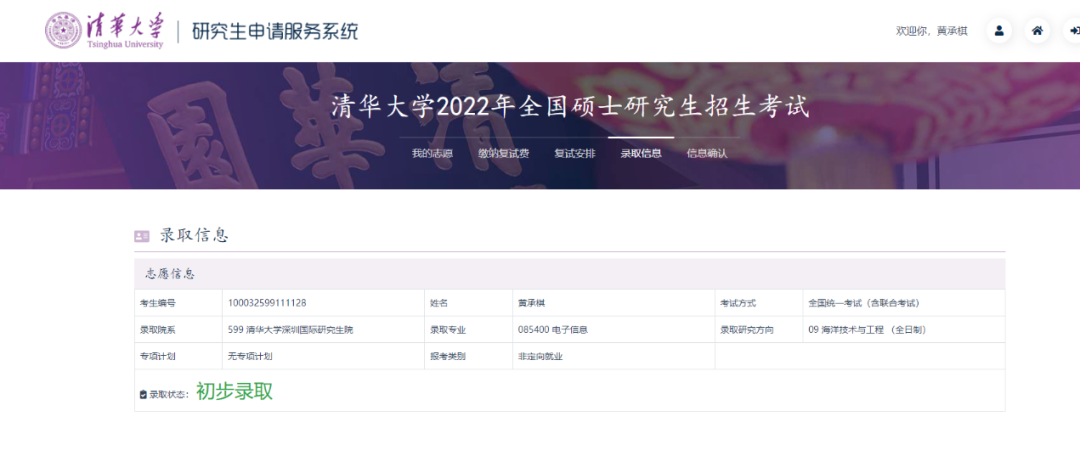1080x456 pixels.
Task: Open the user profile icon
Action: click(x=999, y=31)
